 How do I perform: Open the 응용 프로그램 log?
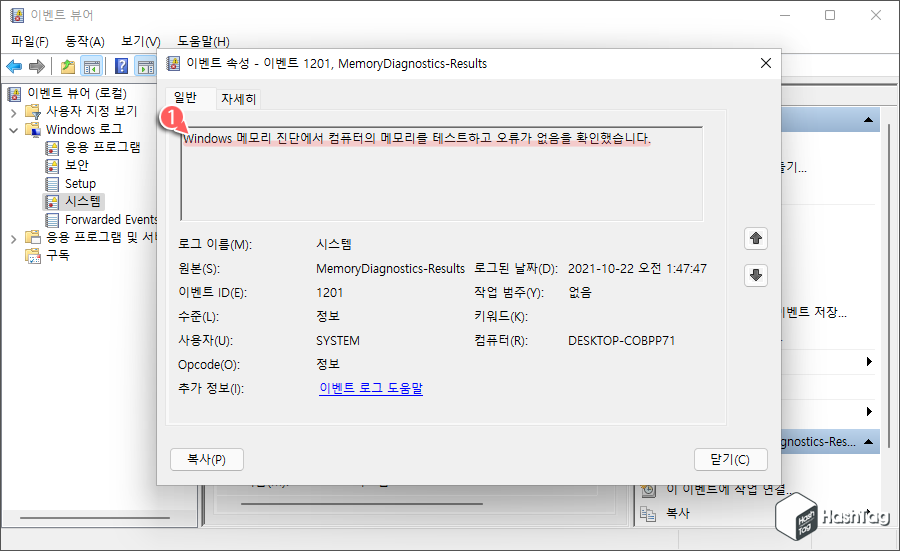[x=102, y=147]
